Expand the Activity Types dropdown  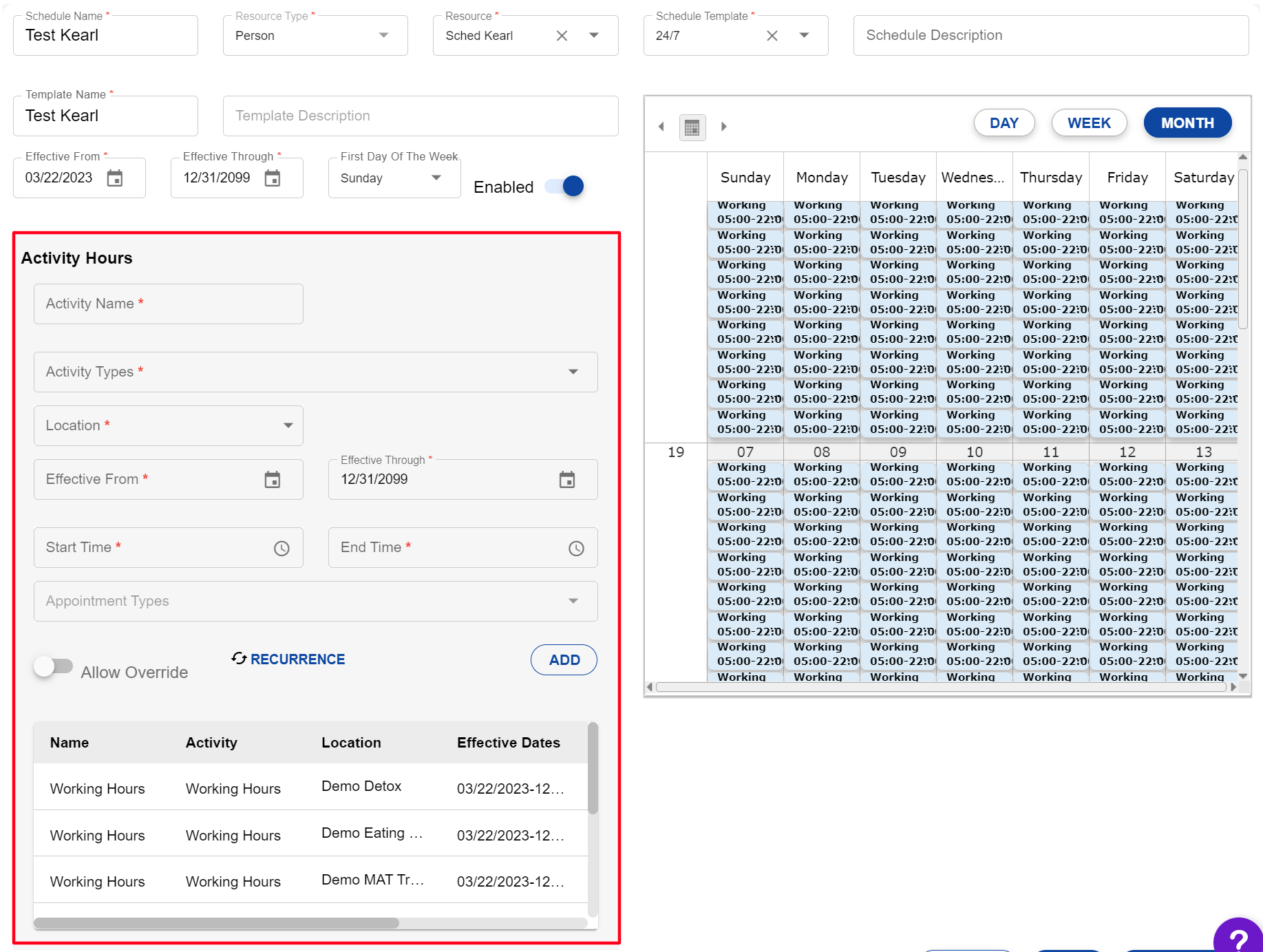point(573,372)
